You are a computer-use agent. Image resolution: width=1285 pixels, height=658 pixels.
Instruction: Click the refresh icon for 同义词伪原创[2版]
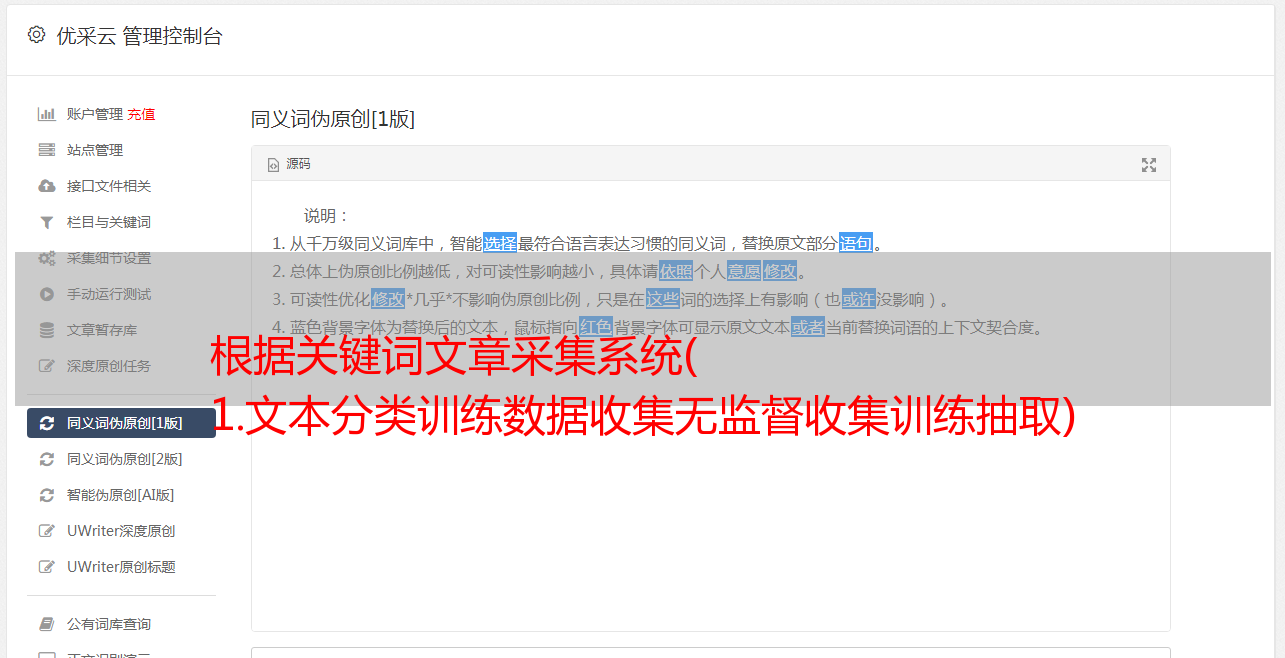(46, 459)
